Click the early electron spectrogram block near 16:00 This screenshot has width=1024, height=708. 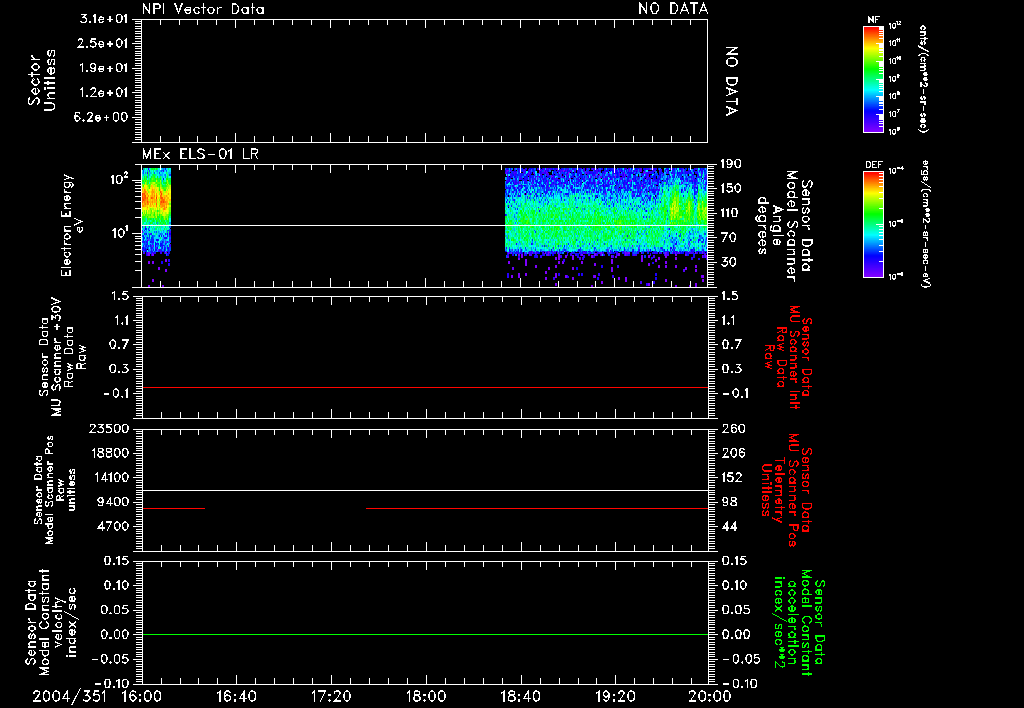pyautogui.click(x=156, y=210)
